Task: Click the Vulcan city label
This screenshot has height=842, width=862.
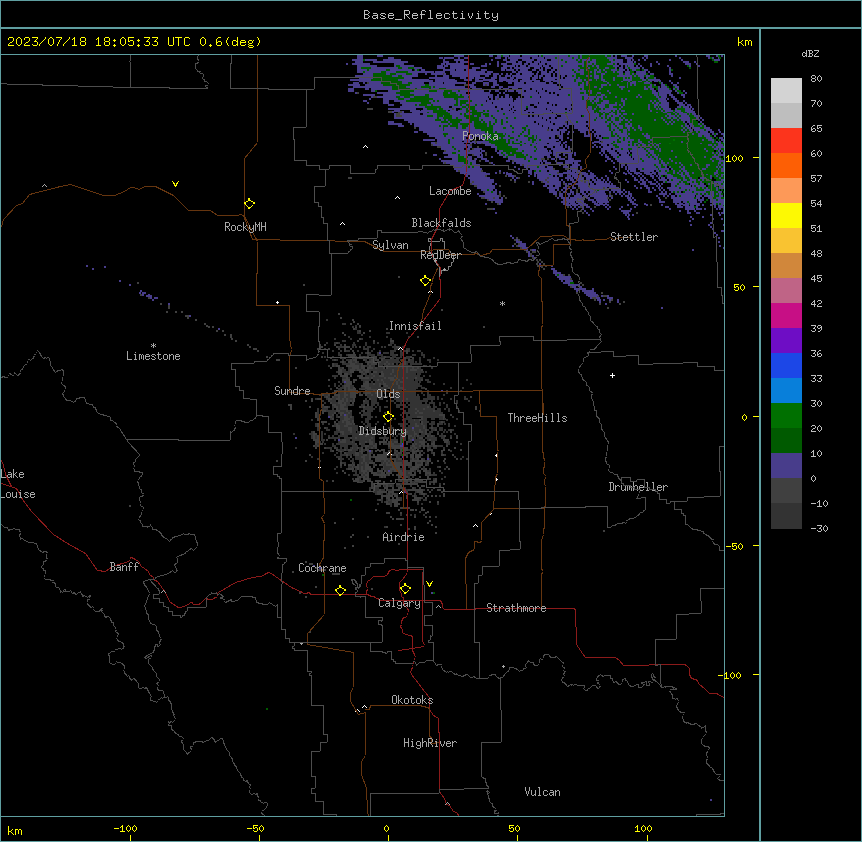Action: click(x=543, y=792)
